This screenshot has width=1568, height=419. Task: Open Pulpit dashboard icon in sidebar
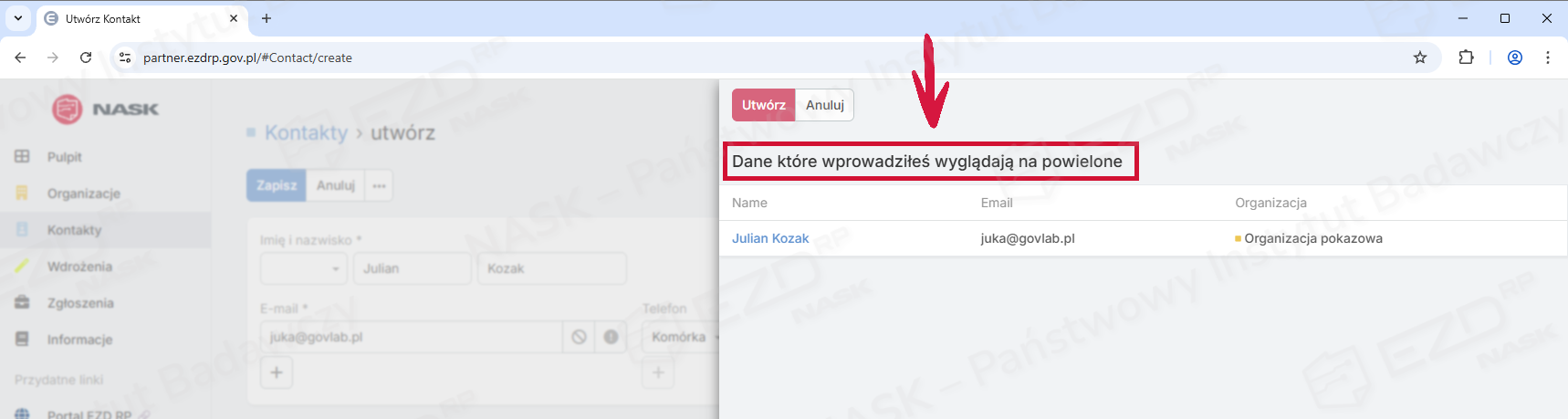(22, 157)
